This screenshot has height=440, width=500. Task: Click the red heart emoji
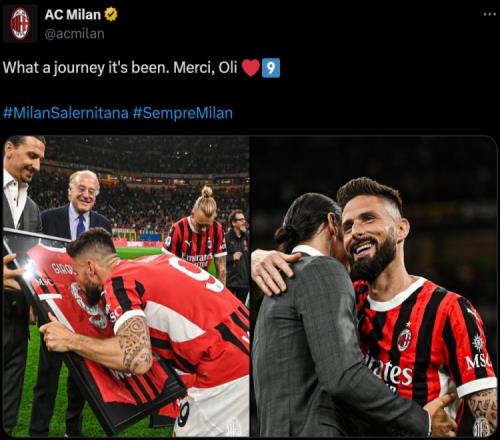point(251,68)
